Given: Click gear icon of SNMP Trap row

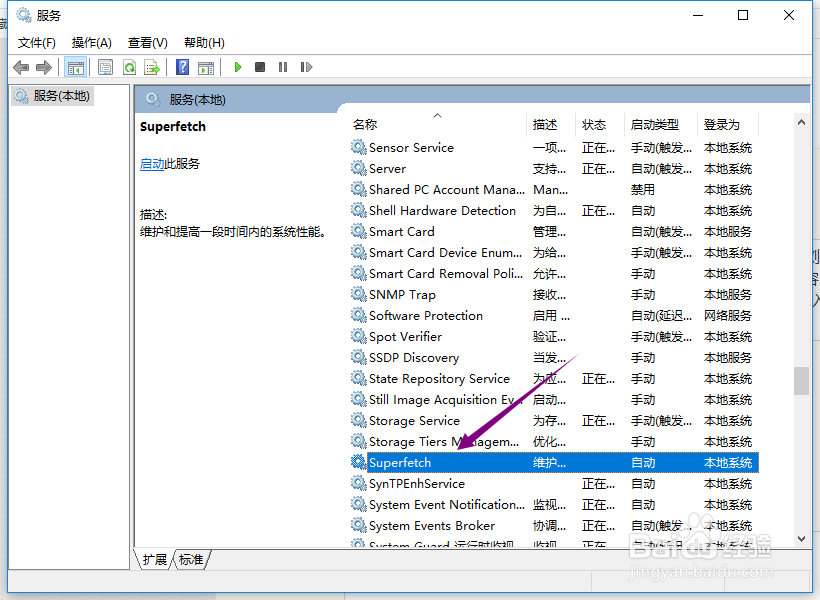Looking at the screenshot, I should (358, 294).
